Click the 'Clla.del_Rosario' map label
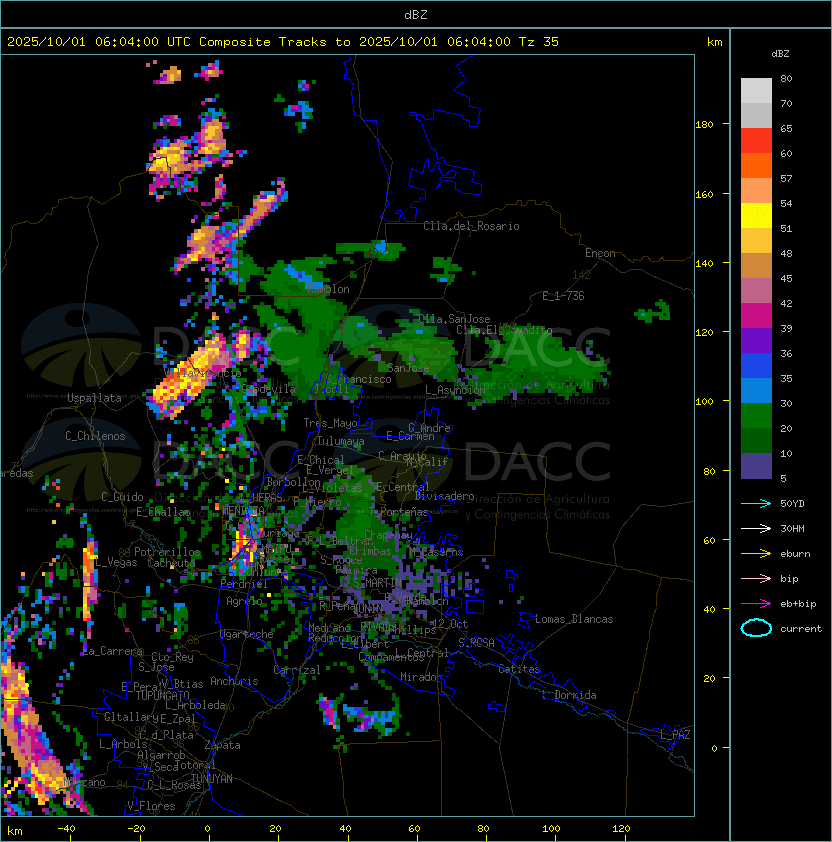This screenshot has width=832, height=842. coord(471,226)
